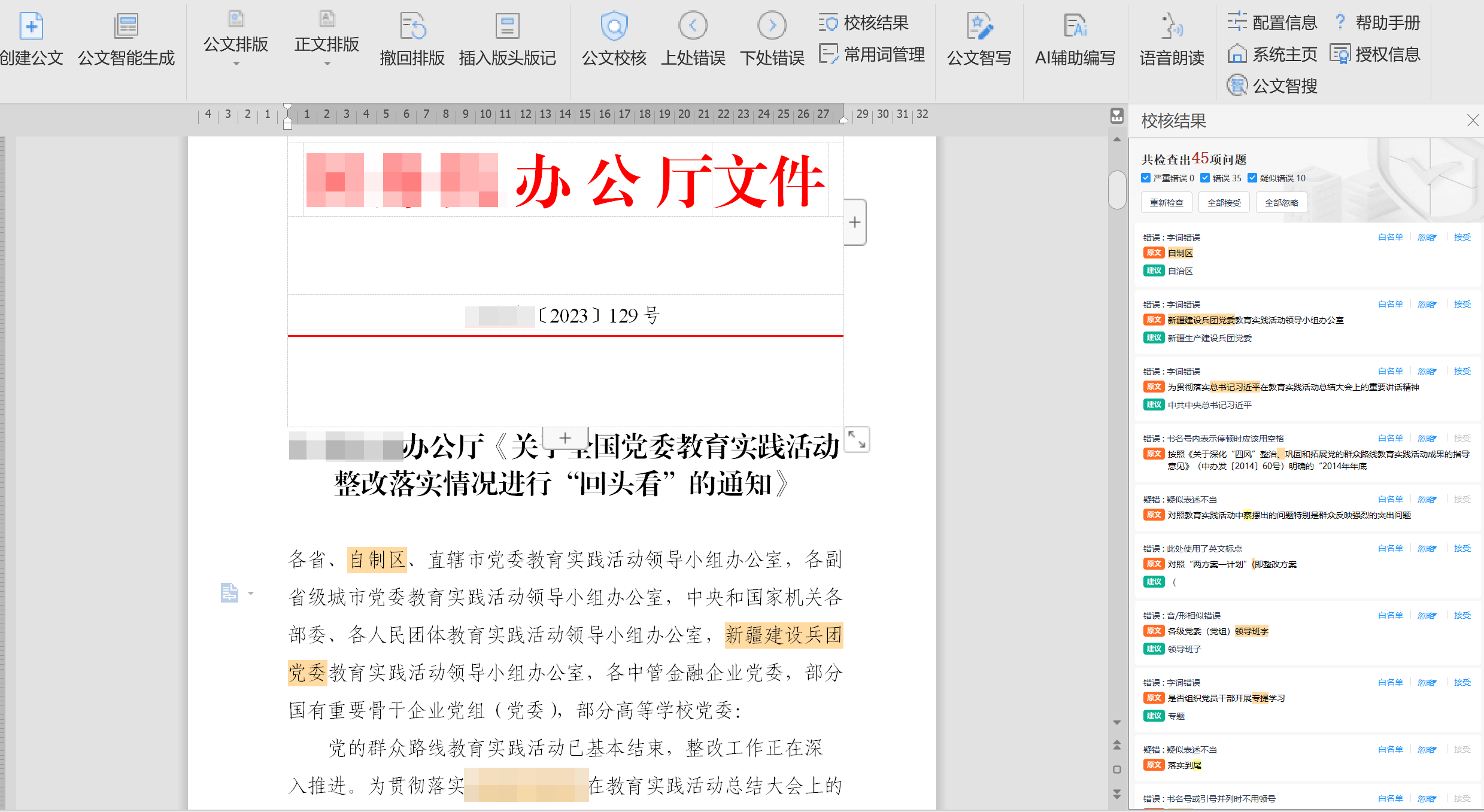Open 授权信息
1484x812 pixels.
click(x=1375, y=54)
